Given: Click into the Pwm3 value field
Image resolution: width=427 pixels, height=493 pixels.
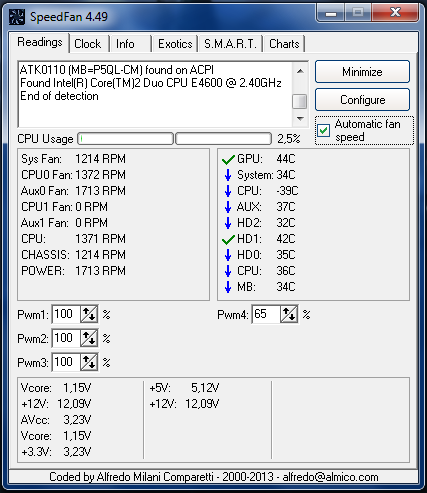Looking at the screenshot, I should (66, 362).
